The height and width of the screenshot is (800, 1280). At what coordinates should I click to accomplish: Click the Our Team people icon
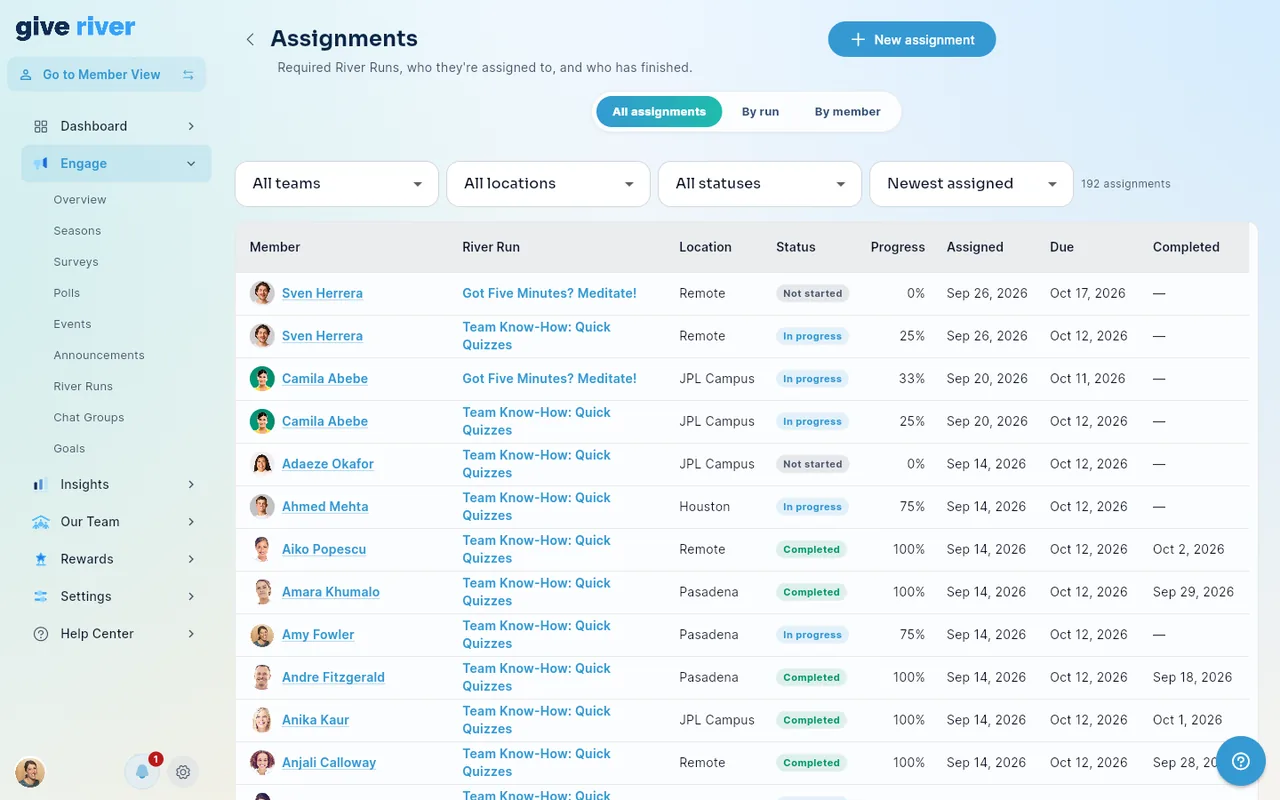click(41, 522)
